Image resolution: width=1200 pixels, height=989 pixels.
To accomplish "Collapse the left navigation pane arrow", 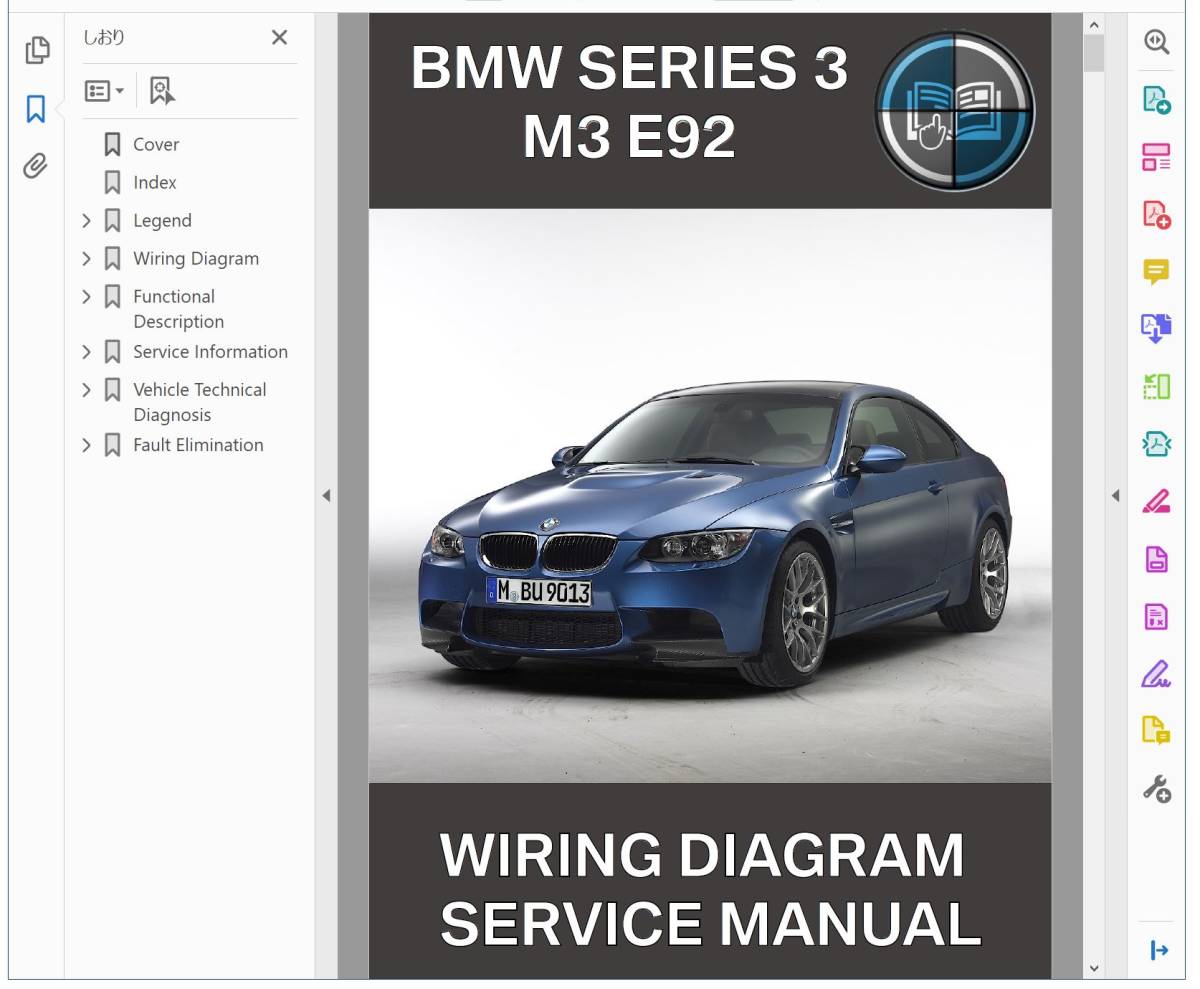I will (326, 495).
